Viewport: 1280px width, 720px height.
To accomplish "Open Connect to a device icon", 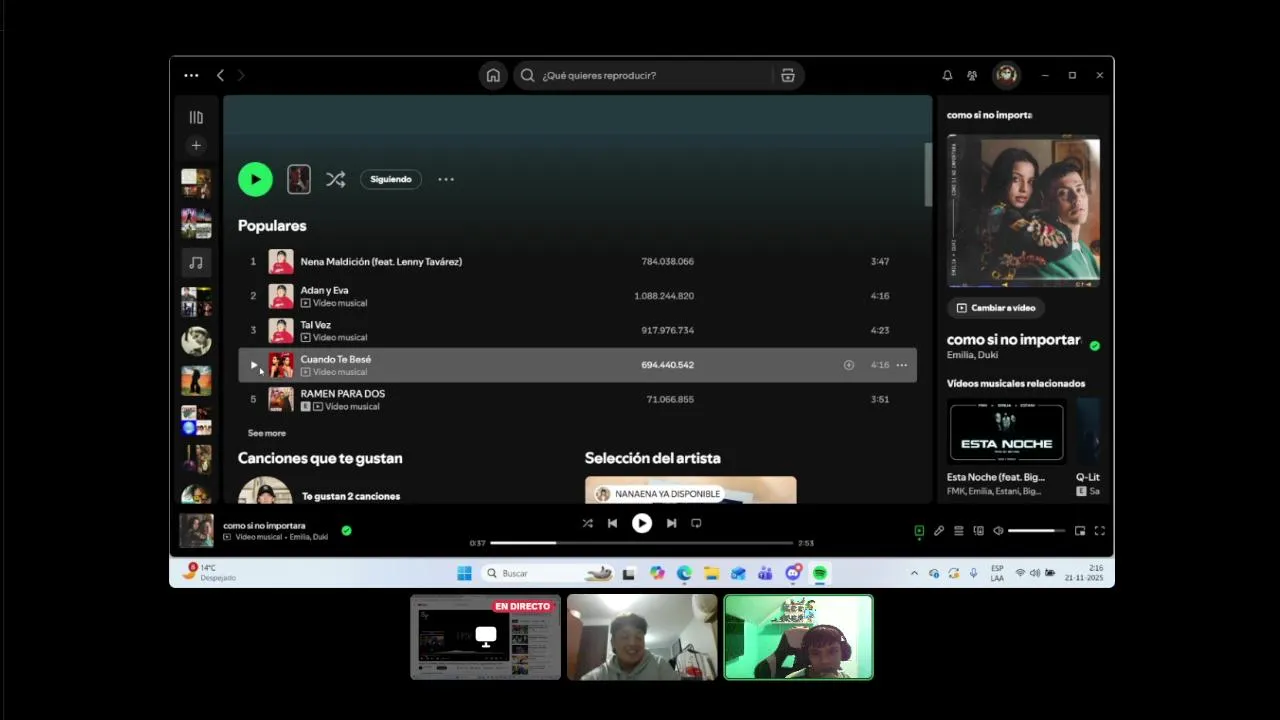I will [978, 531].
